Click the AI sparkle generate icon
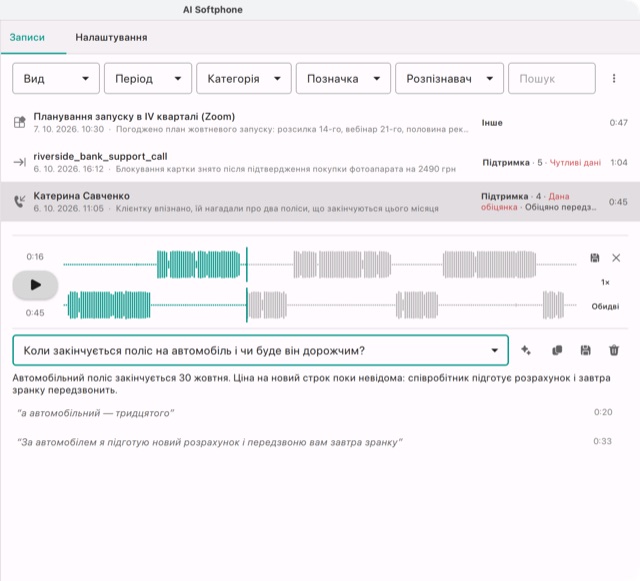 [x=526, y=350]
